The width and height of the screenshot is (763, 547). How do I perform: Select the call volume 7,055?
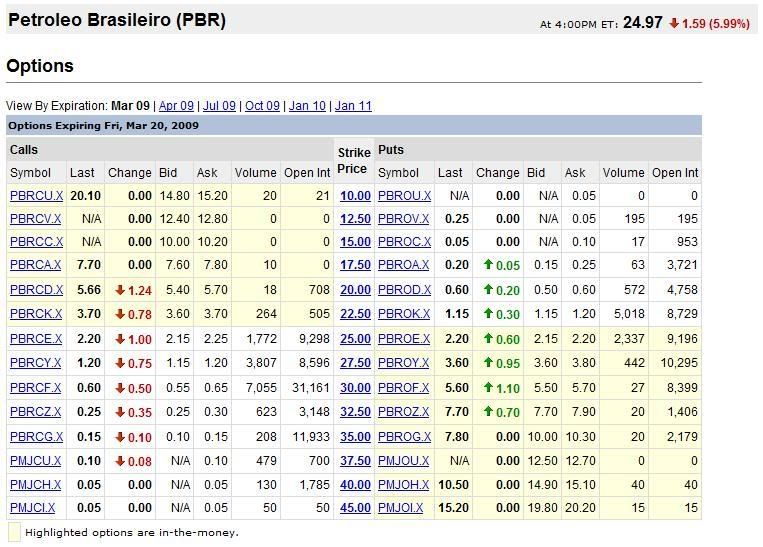pos(261,388)
